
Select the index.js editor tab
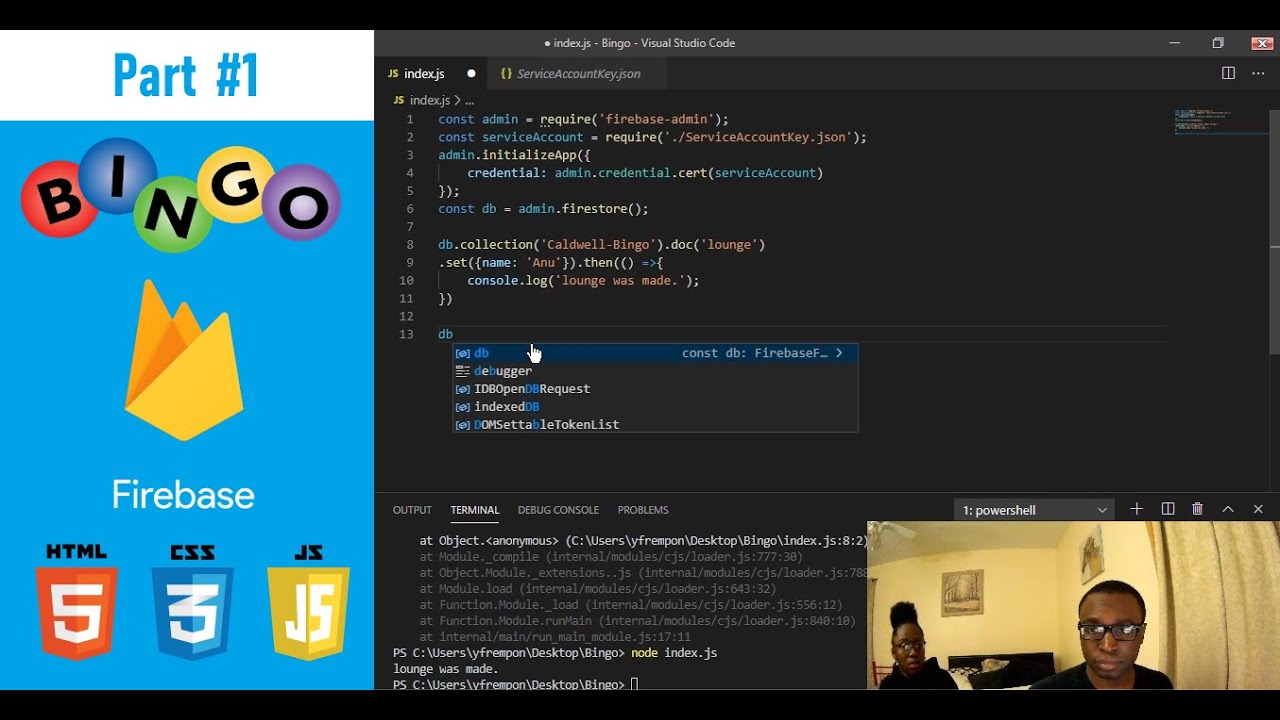pos(431,73)
